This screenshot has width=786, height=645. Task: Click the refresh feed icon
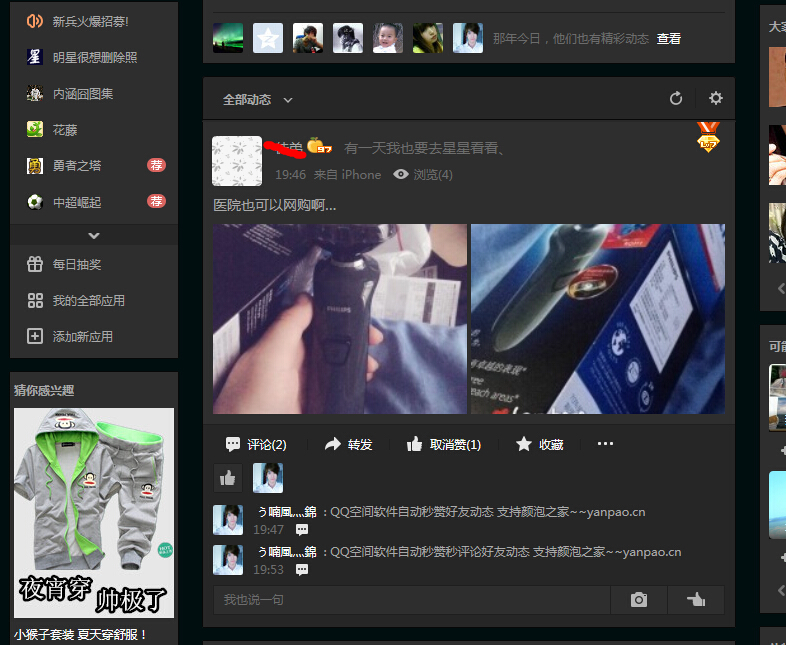click(676, 99)
